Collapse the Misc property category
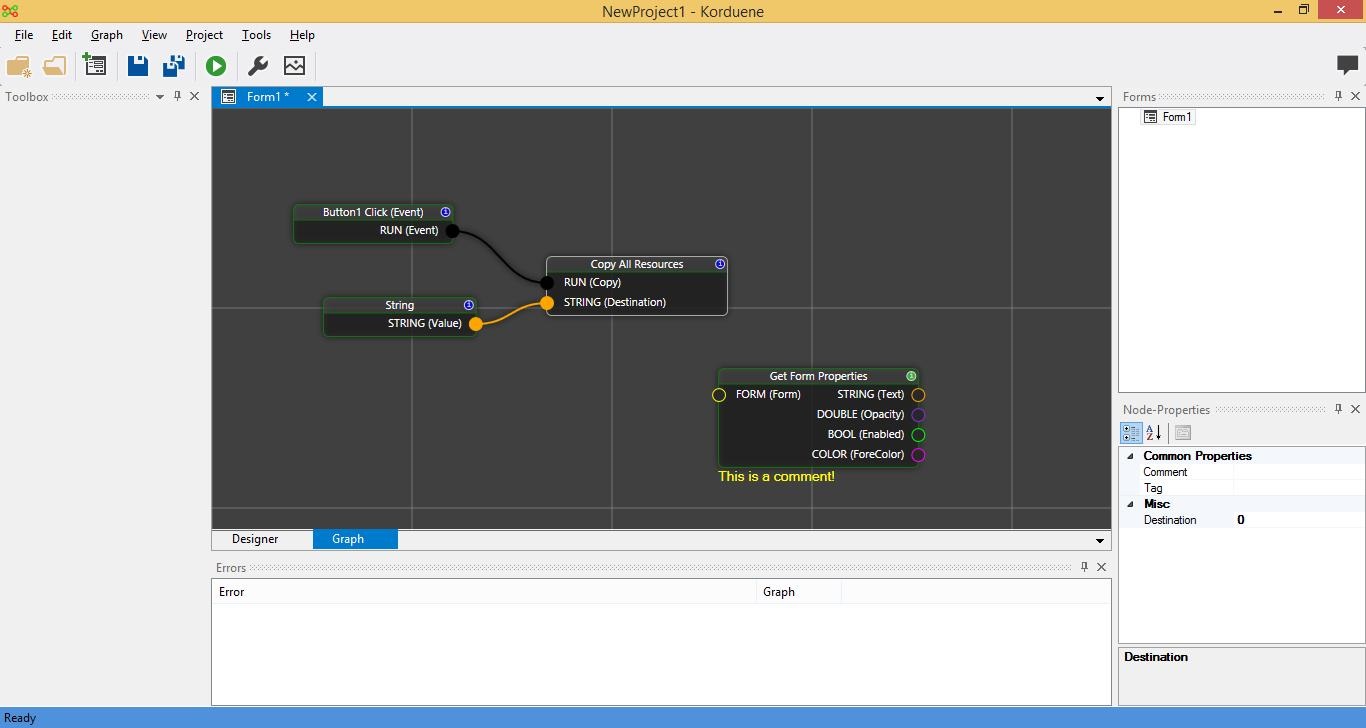The image size is (1366, 728). (1131, 504)
